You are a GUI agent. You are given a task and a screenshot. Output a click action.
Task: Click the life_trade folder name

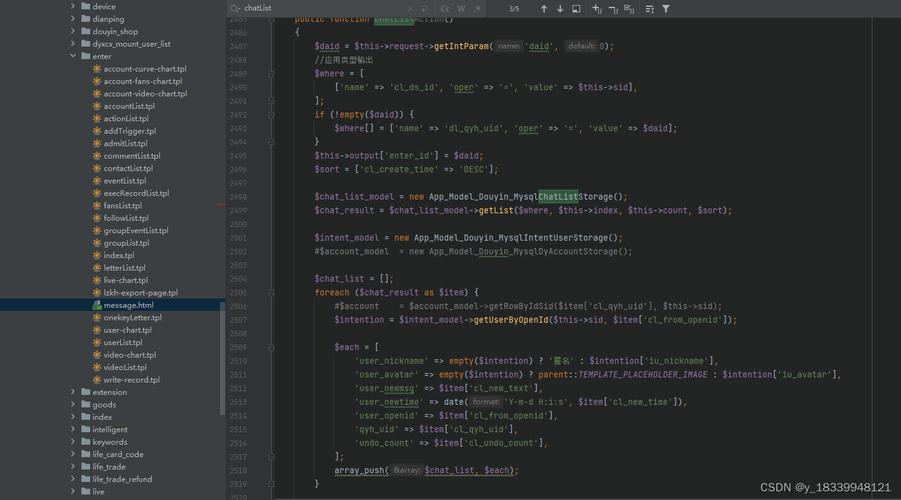coord(109,467)
